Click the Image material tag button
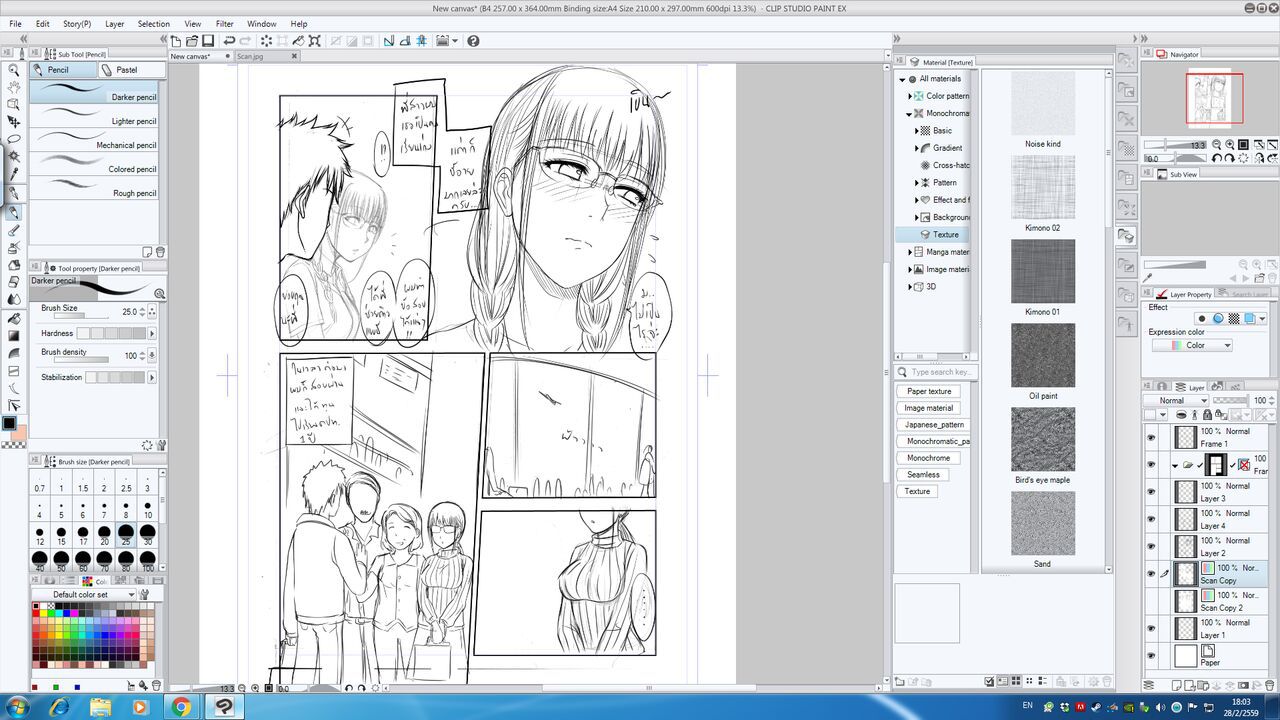The width and height of the screenshot is (1280, 720). pos(929,408)
